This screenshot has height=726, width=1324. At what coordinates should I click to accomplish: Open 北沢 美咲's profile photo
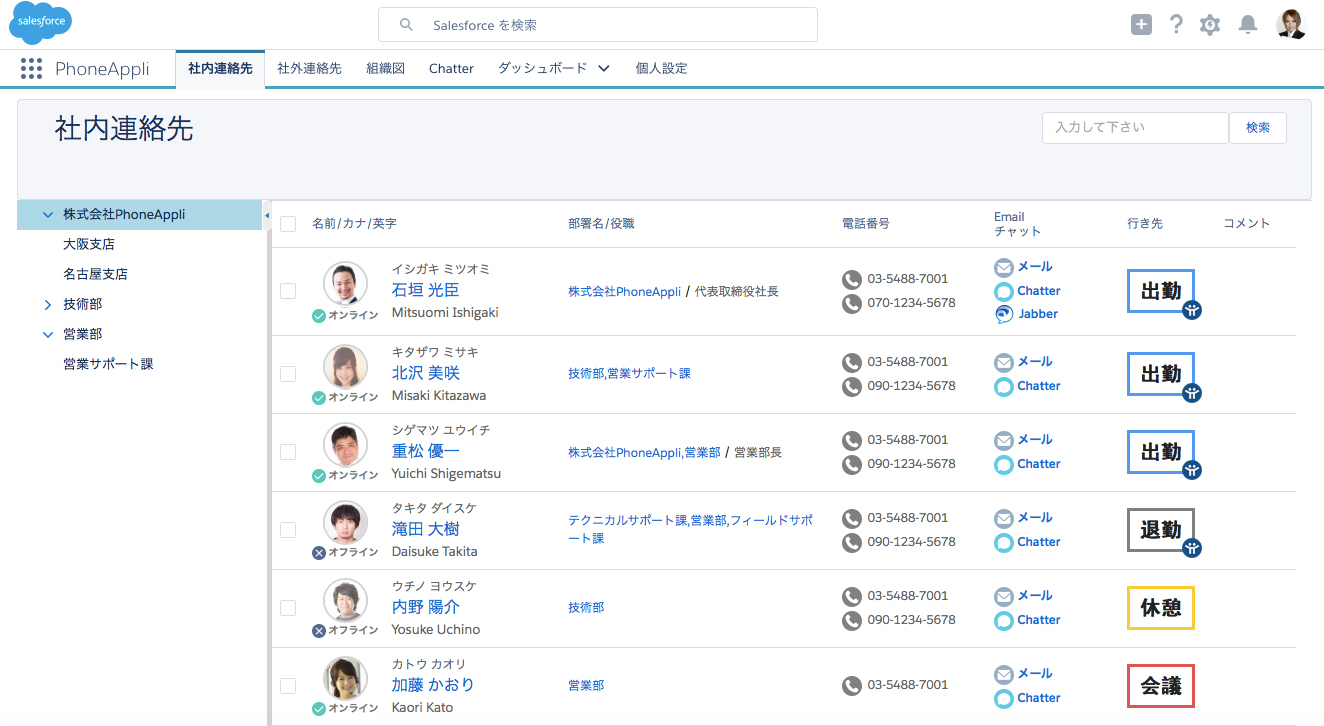[345, 366]
